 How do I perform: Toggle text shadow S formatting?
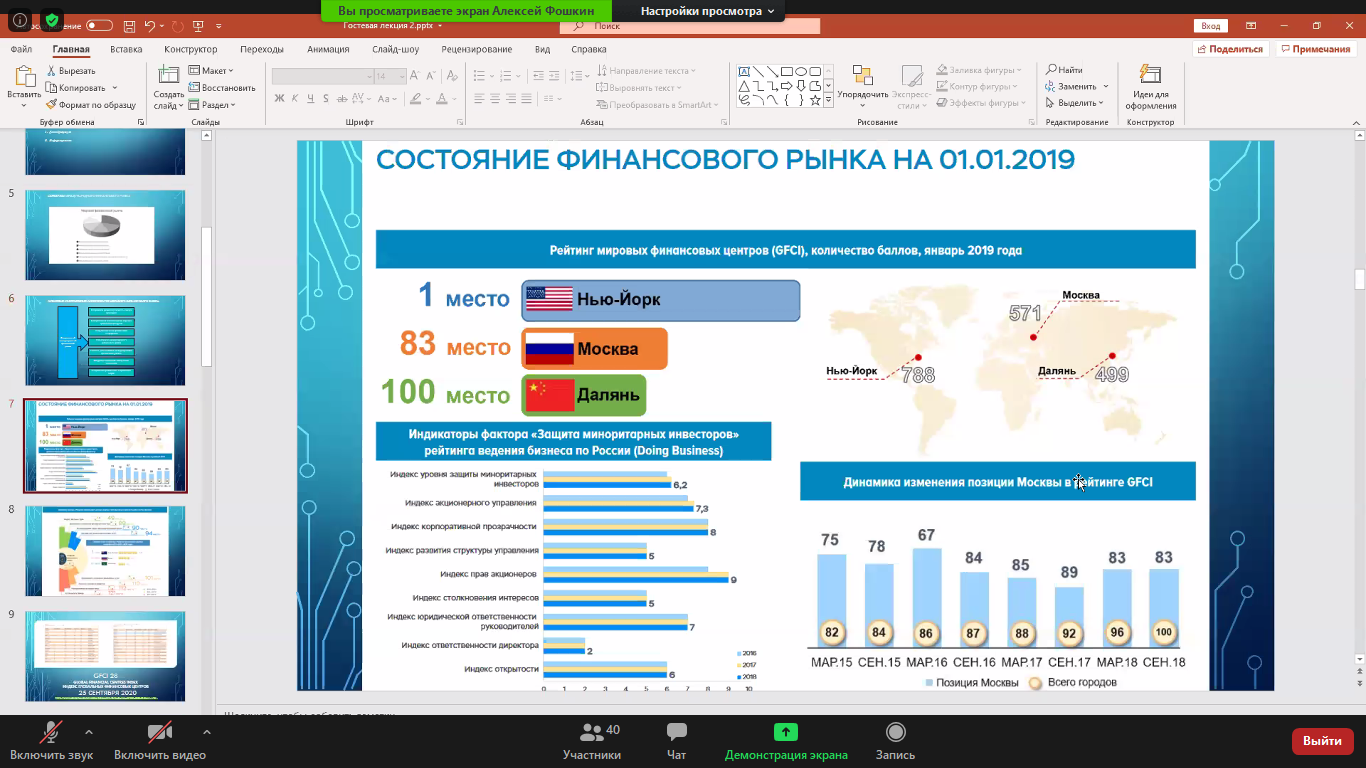328,98
